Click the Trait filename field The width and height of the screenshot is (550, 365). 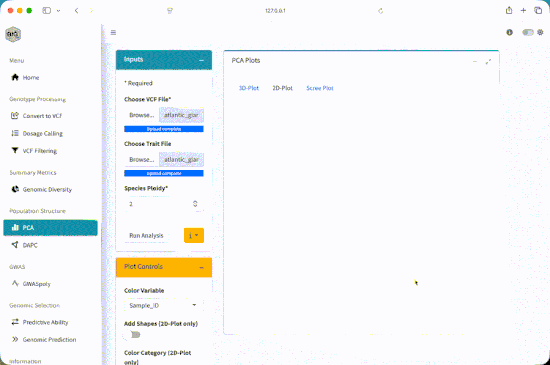click(x=181, y=160)
